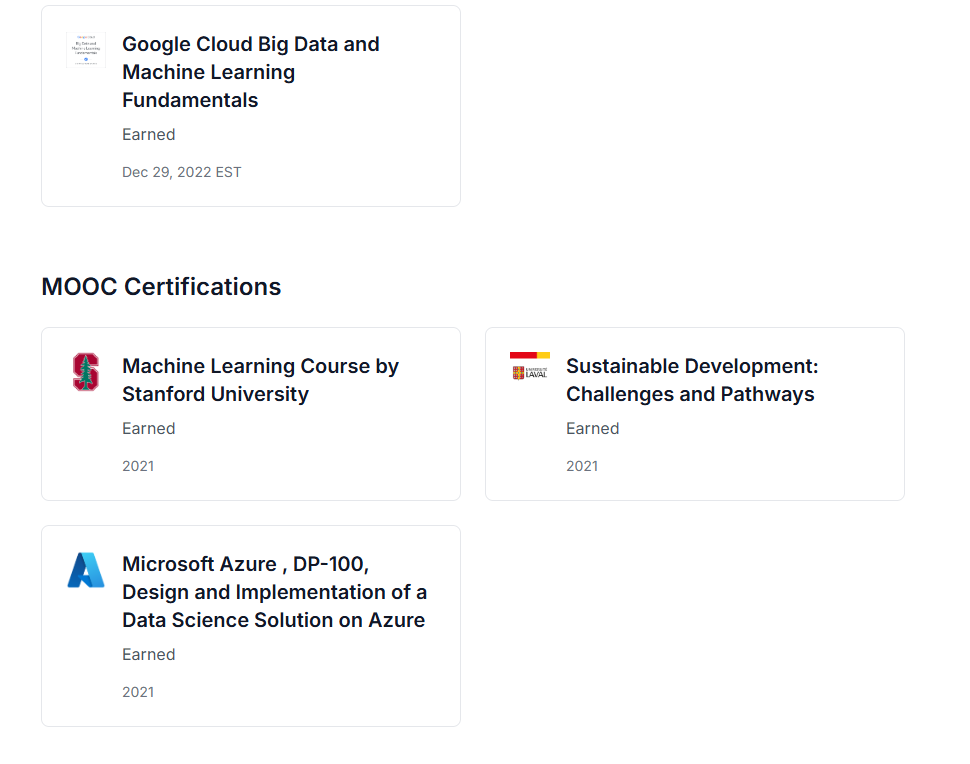970x764 pixels.
Task: Click the Dec 29, 2022 EST date
Action: point(182,172)
